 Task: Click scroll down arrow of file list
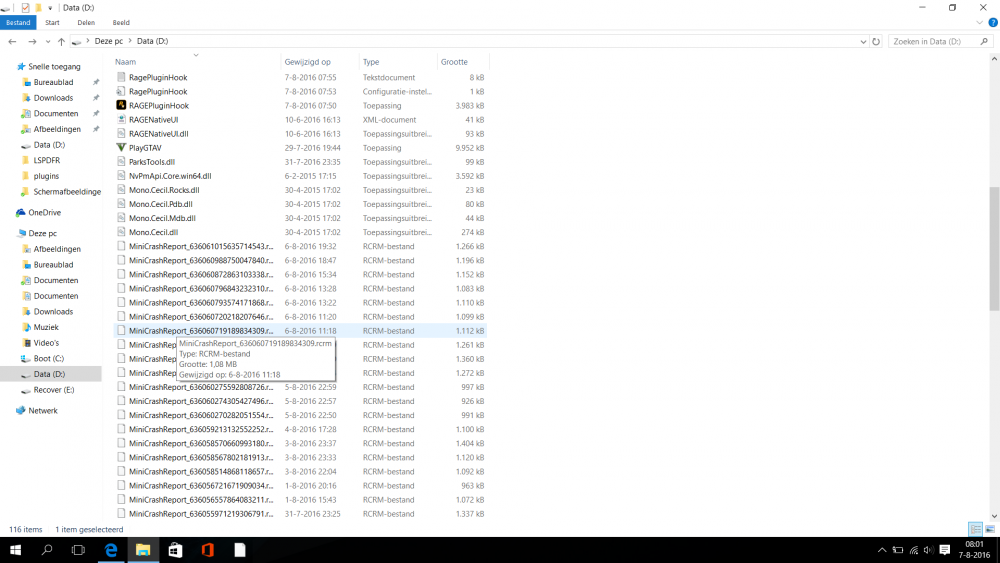pyautogui.click(x=994, y=516)
